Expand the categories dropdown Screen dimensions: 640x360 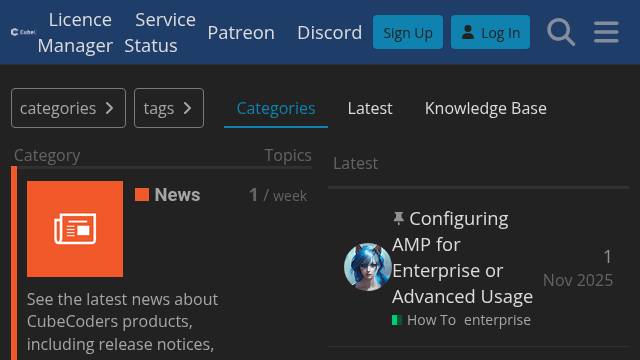pyautogui.click(x=69, y=108)
